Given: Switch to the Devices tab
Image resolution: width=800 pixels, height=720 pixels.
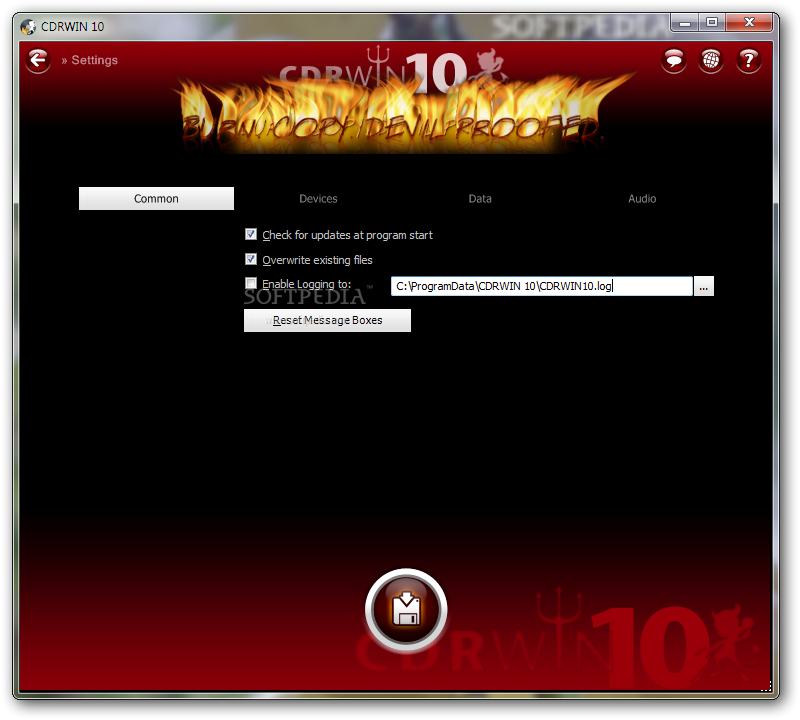Looking at the screenshot, I should click(x=318, y=198).
